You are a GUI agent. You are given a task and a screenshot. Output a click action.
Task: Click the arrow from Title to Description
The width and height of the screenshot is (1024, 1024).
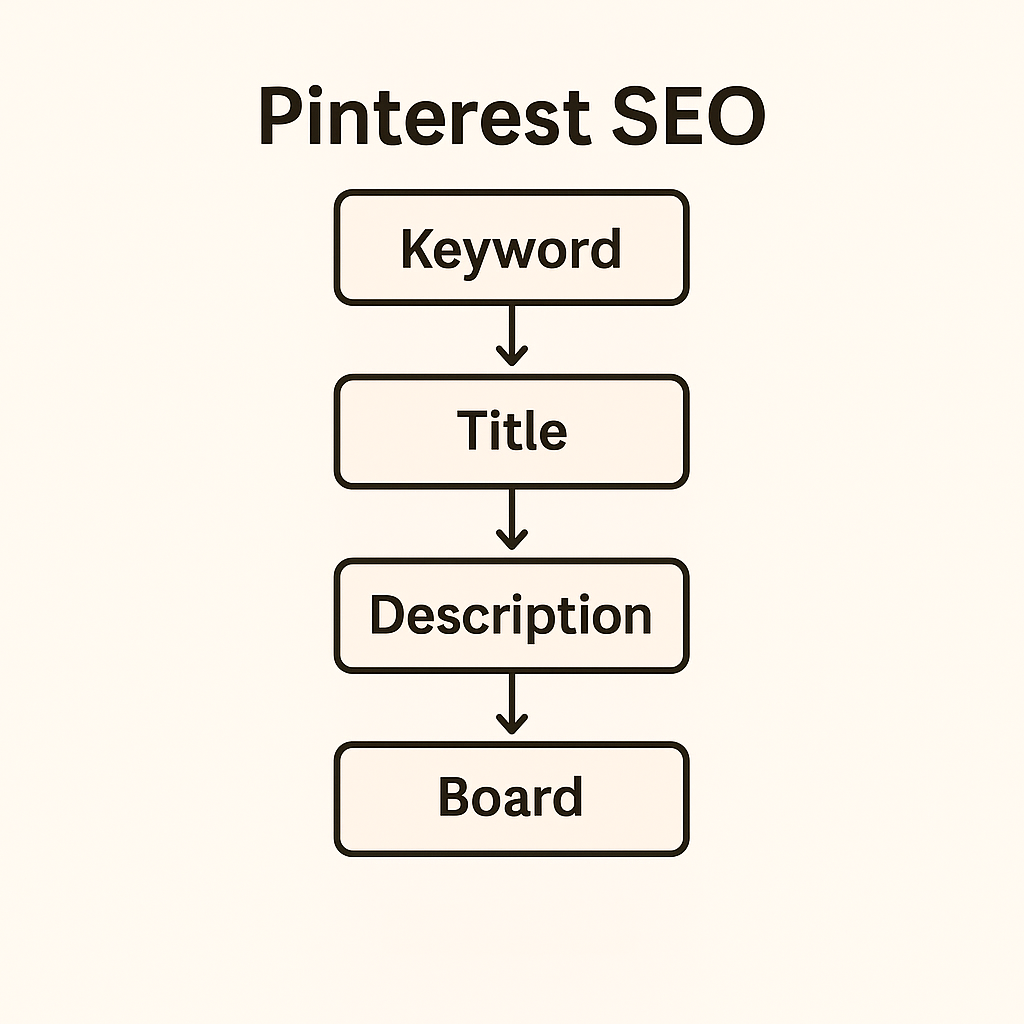click(512, 518)
